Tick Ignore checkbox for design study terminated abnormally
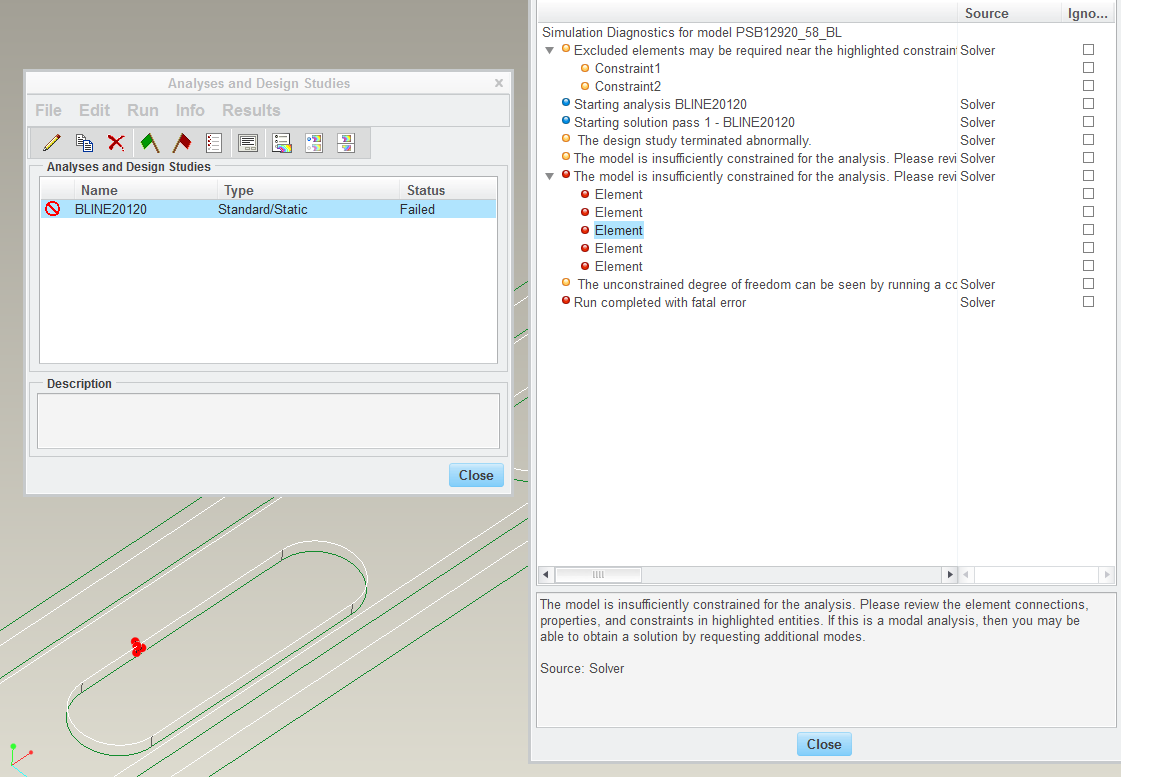Image resolution: width=1152 pixels, height=777 pixels. [x=1088, y=140]
